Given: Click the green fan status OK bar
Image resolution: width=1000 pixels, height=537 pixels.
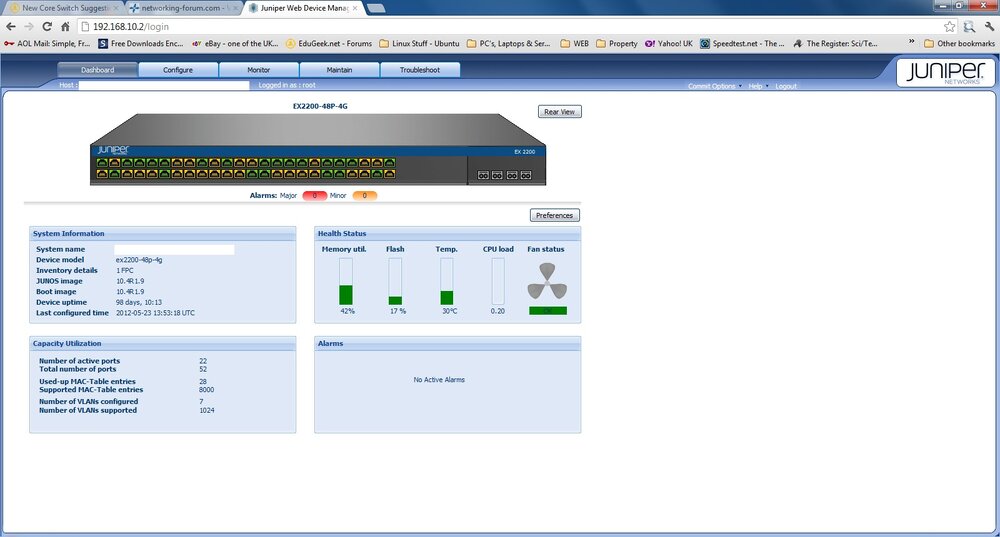Looking at the screenshot, I should [548, 311].
